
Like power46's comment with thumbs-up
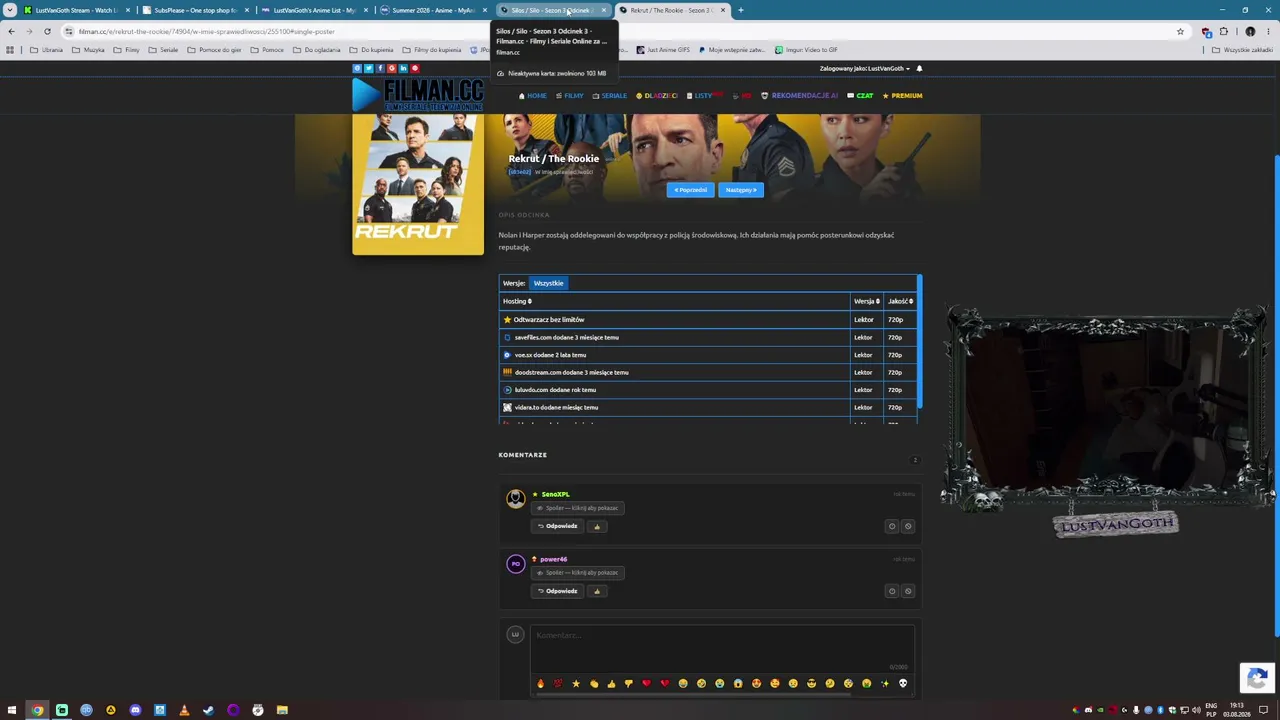(x=597, y=591)
